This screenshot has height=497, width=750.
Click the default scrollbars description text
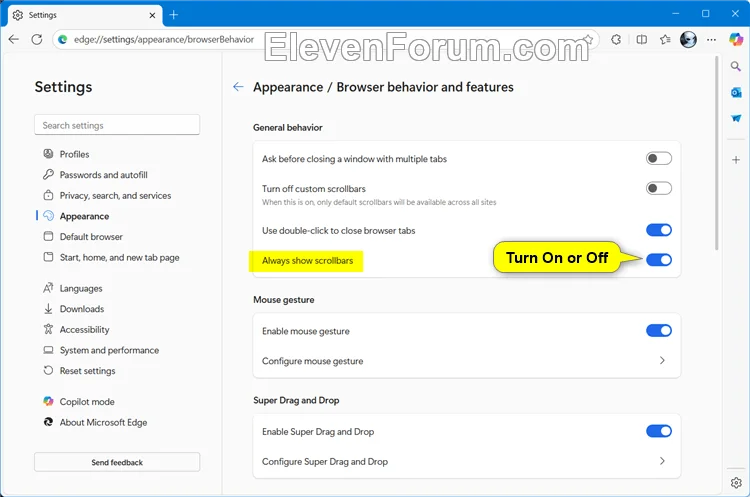pyautogui.click(x=379, y=202)
